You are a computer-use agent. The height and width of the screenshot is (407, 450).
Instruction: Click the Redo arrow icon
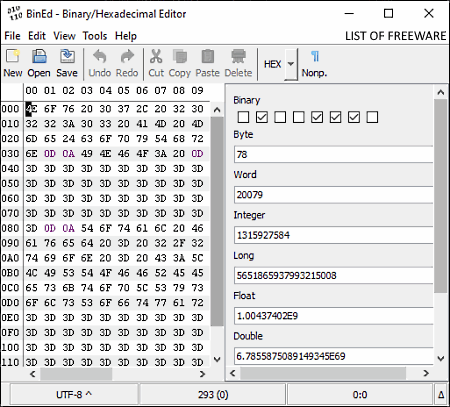click(127, 56)
